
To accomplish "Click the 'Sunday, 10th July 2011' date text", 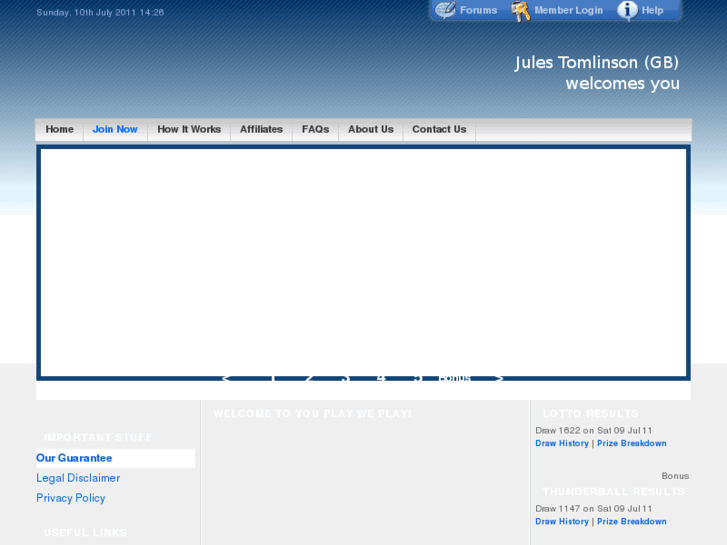I will [x=86, y=13].
